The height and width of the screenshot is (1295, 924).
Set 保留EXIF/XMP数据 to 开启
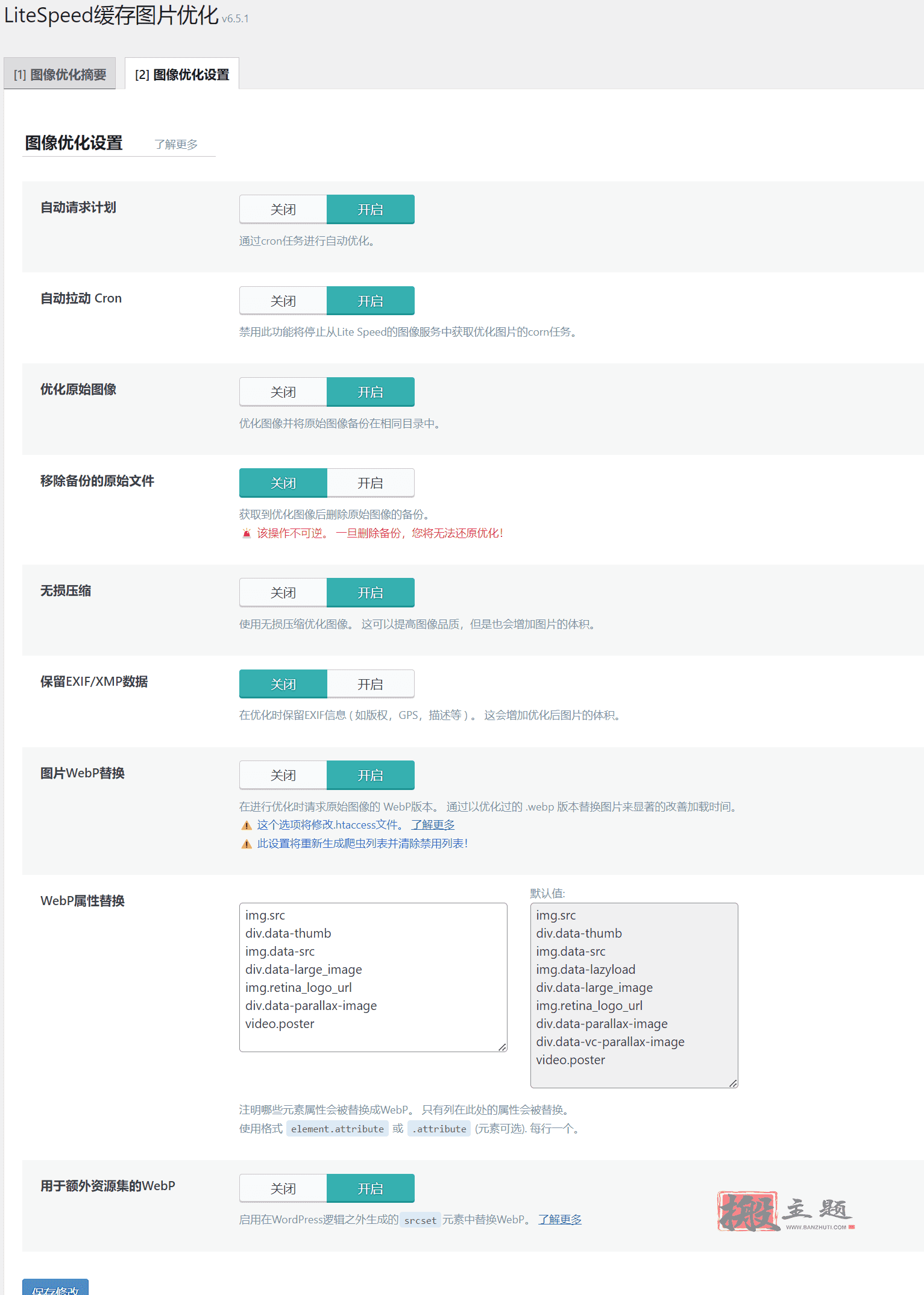click(x=371, y=684)
